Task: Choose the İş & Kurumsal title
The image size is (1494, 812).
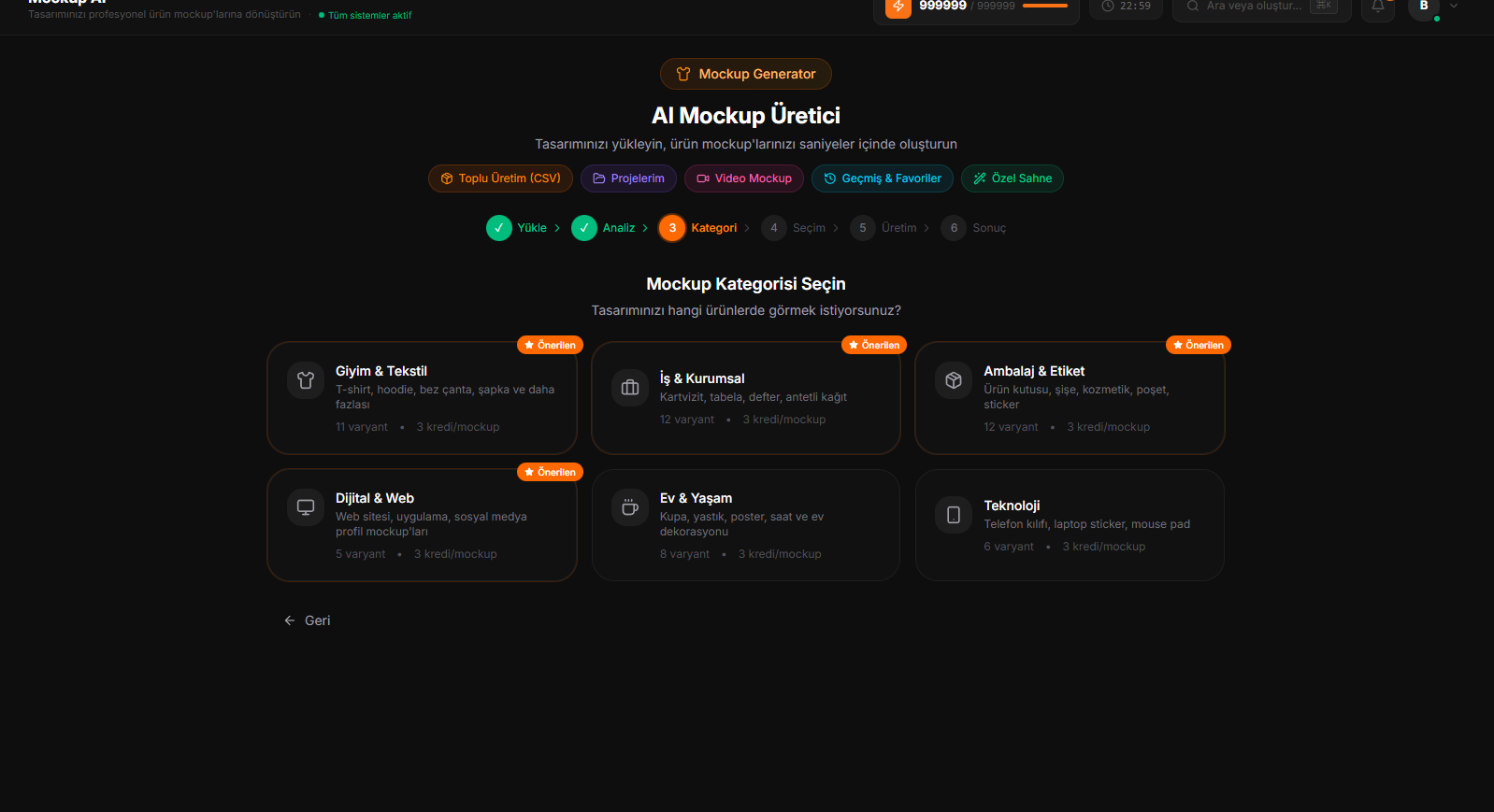Action: click(x=702, y=378)
